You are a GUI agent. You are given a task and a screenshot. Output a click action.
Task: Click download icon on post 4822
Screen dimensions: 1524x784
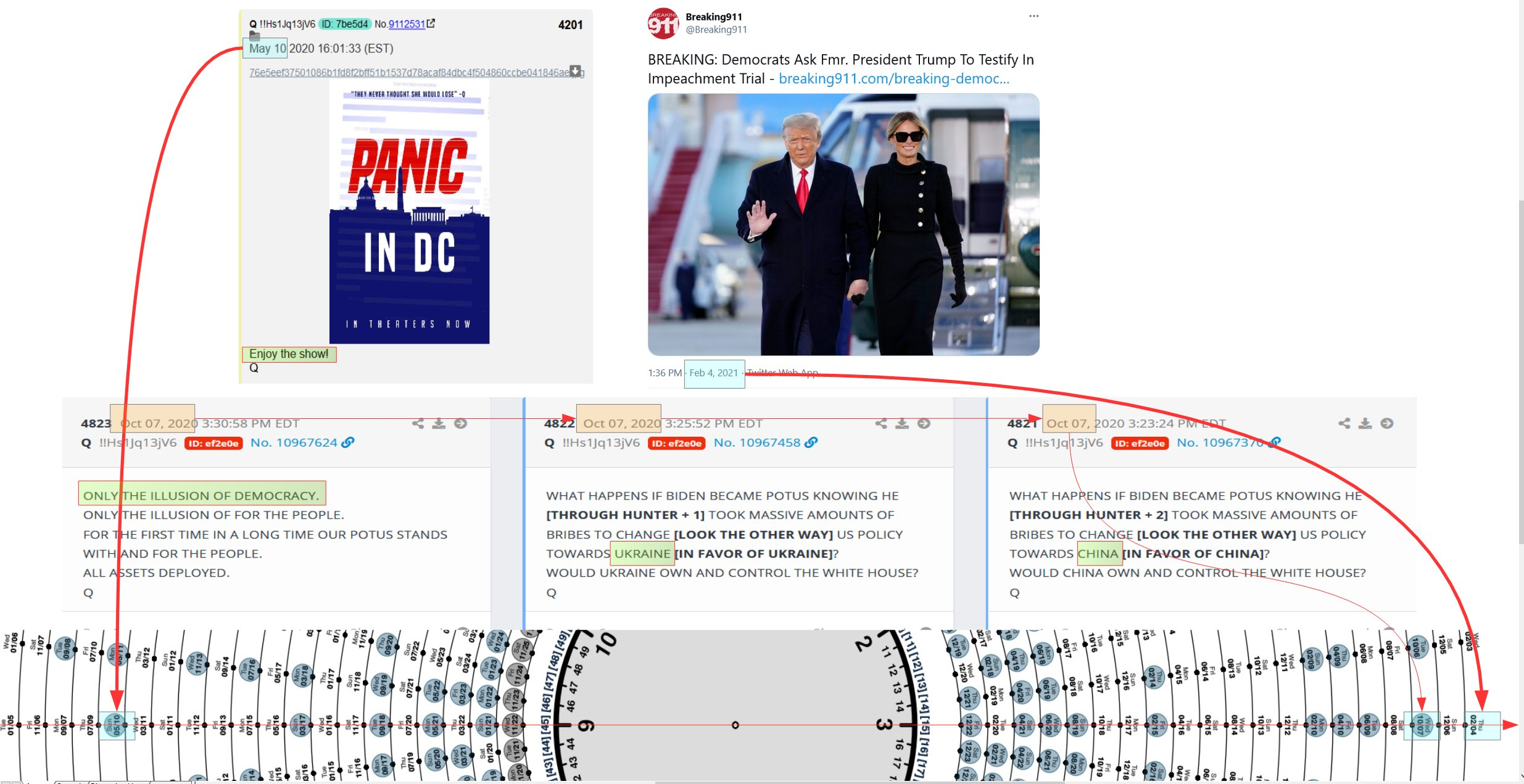[902, 423]
